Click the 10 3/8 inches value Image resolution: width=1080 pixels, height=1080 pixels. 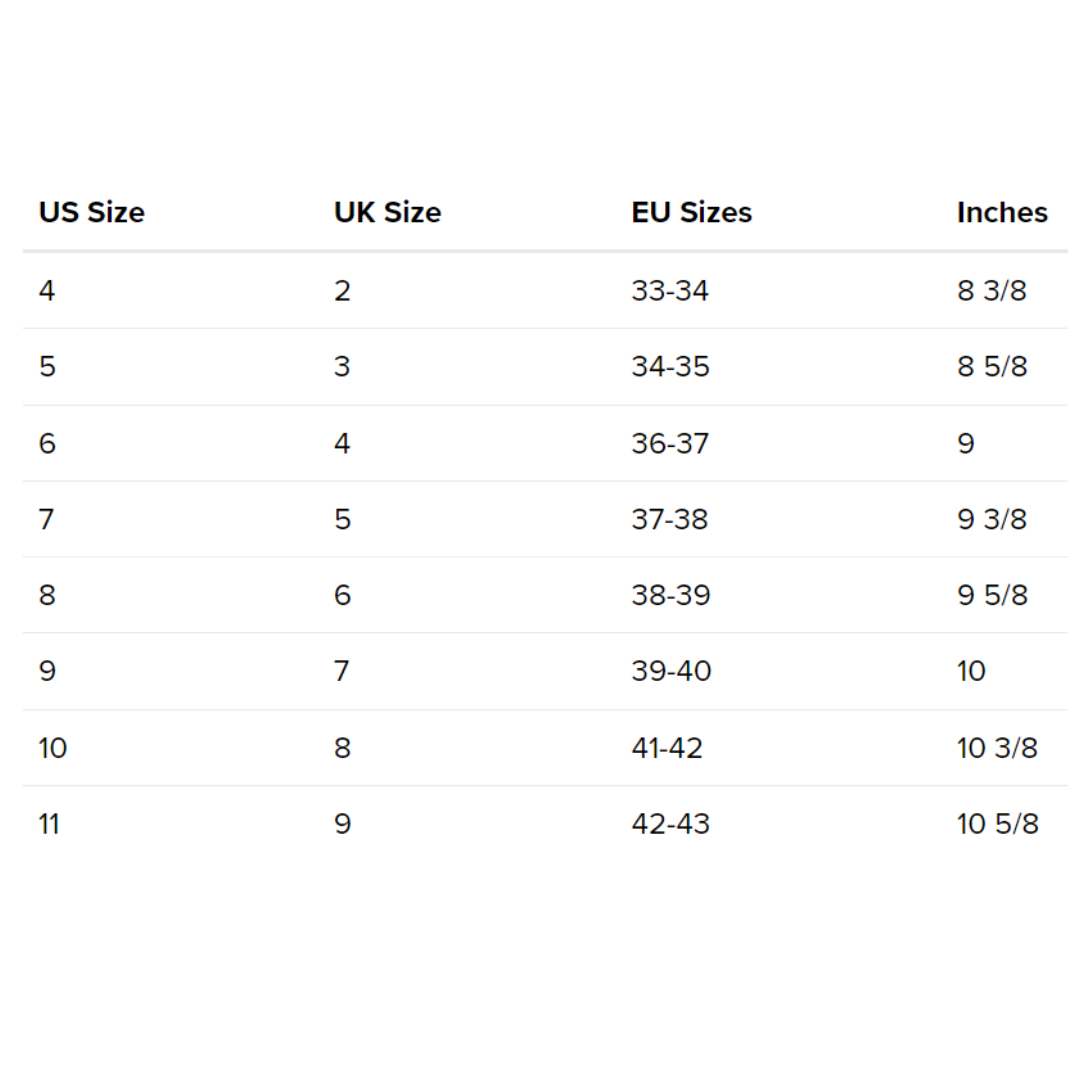tap(997, 747)
